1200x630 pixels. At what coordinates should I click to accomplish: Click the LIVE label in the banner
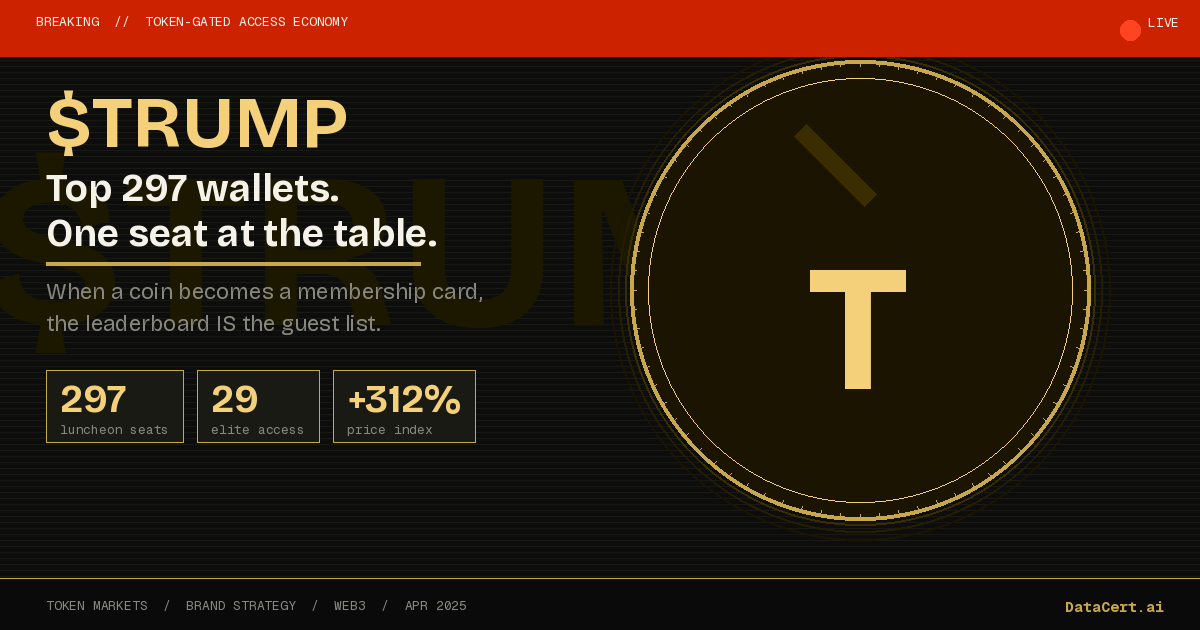[x=1163, y=23]
